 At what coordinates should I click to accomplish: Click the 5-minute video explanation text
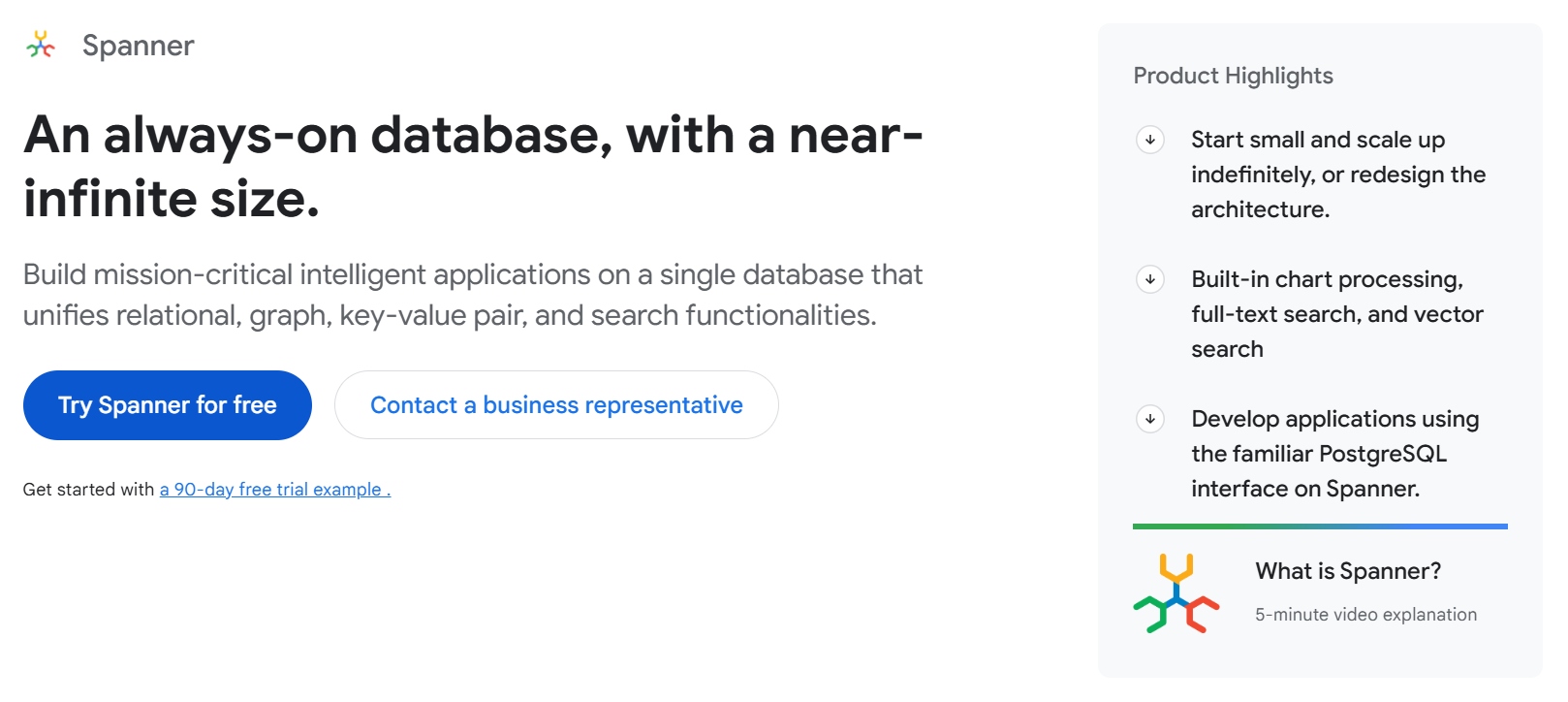(x=1365, y=614)
